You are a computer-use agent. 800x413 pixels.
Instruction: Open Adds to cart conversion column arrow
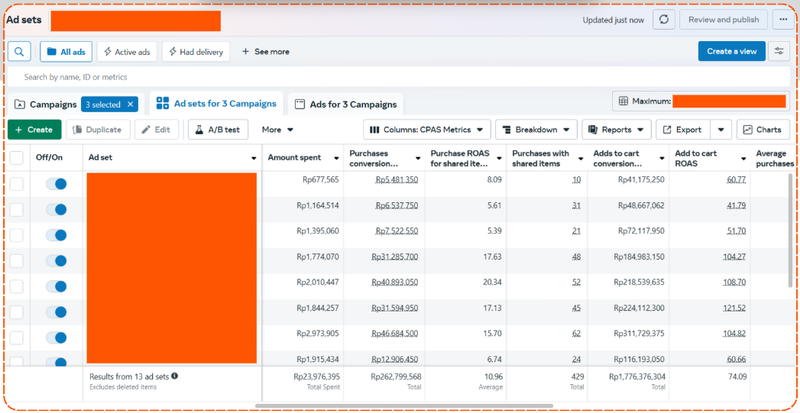(662, 158)
